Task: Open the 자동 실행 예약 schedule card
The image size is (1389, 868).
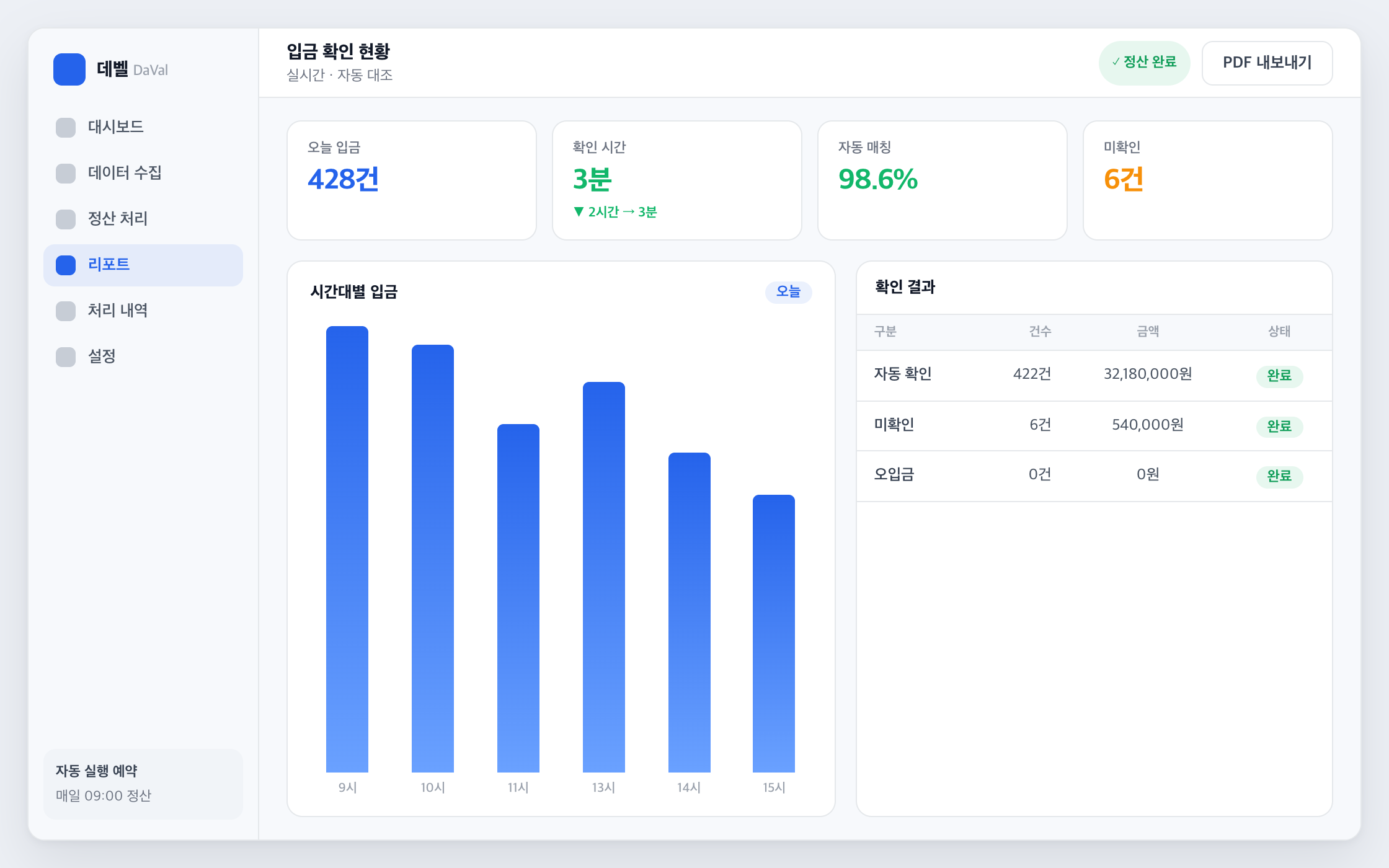Action: (x=143, y=784)
